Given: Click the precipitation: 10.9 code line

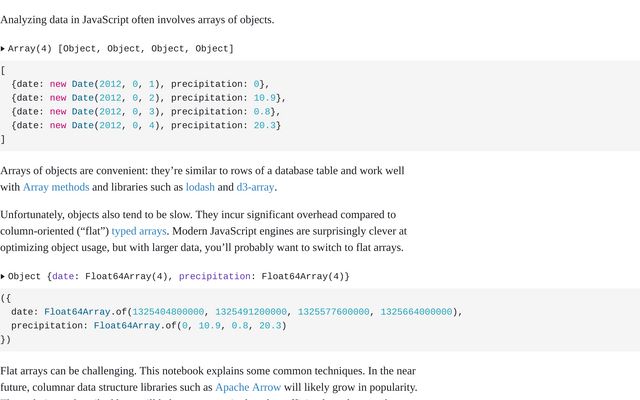Looking at the screenshot, I should click(x=148, y=98).
